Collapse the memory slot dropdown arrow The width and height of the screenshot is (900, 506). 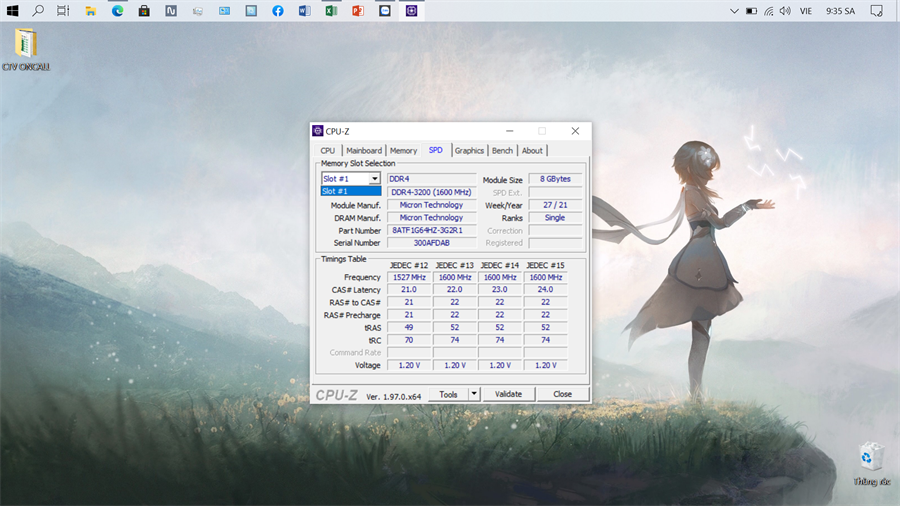click(x=374, y=178)
